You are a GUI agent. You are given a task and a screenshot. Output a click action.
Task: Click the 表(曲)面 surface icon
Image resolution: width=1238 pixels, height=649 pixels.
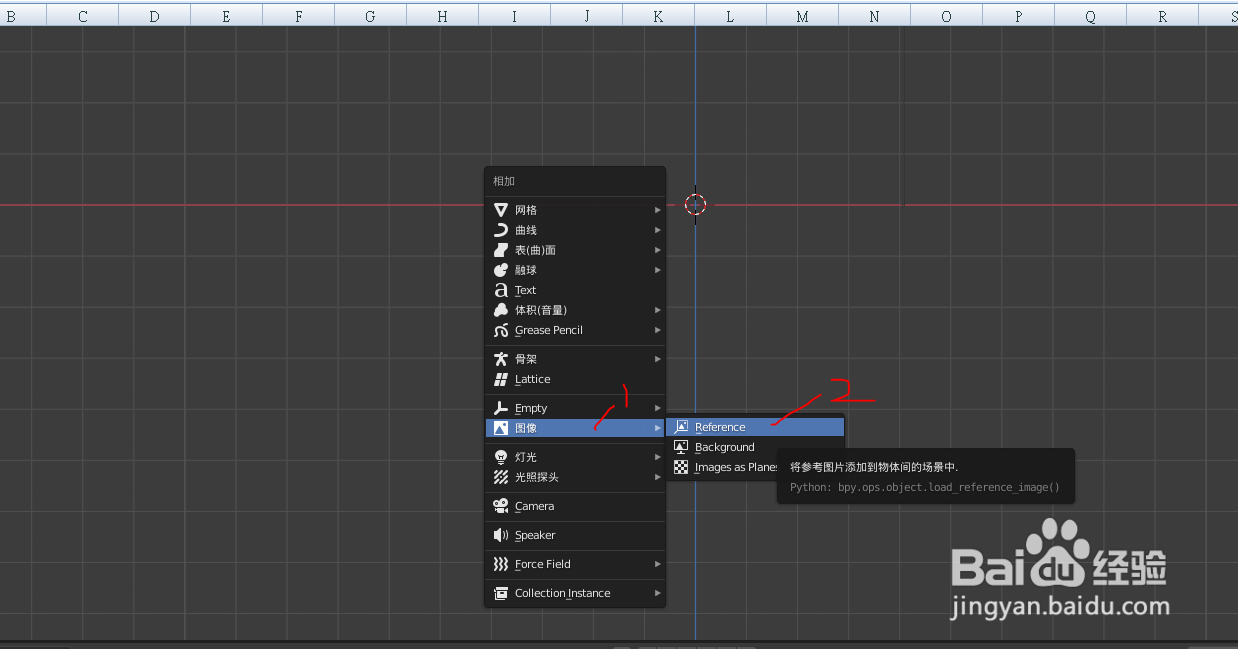501,250
